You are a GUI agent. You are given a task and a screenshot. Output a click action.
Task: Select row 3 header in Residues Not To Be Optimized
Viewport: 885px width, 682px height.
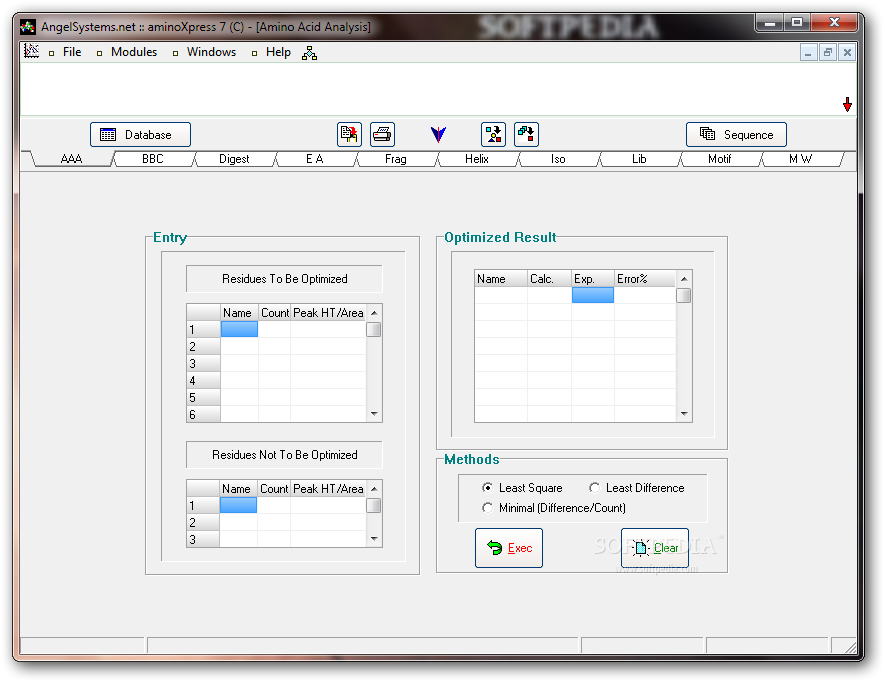pyautogui.click(x=203, y=539)
